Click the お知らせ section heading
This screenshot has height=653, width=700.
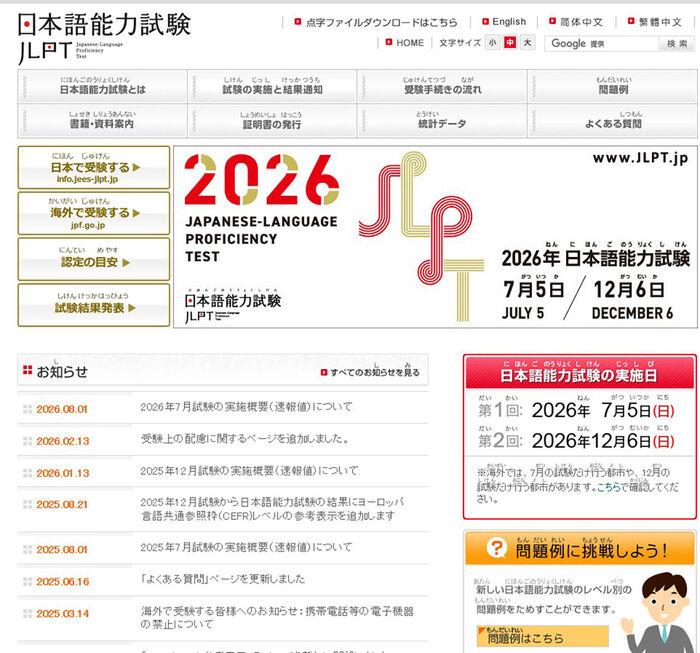(62, 372)
